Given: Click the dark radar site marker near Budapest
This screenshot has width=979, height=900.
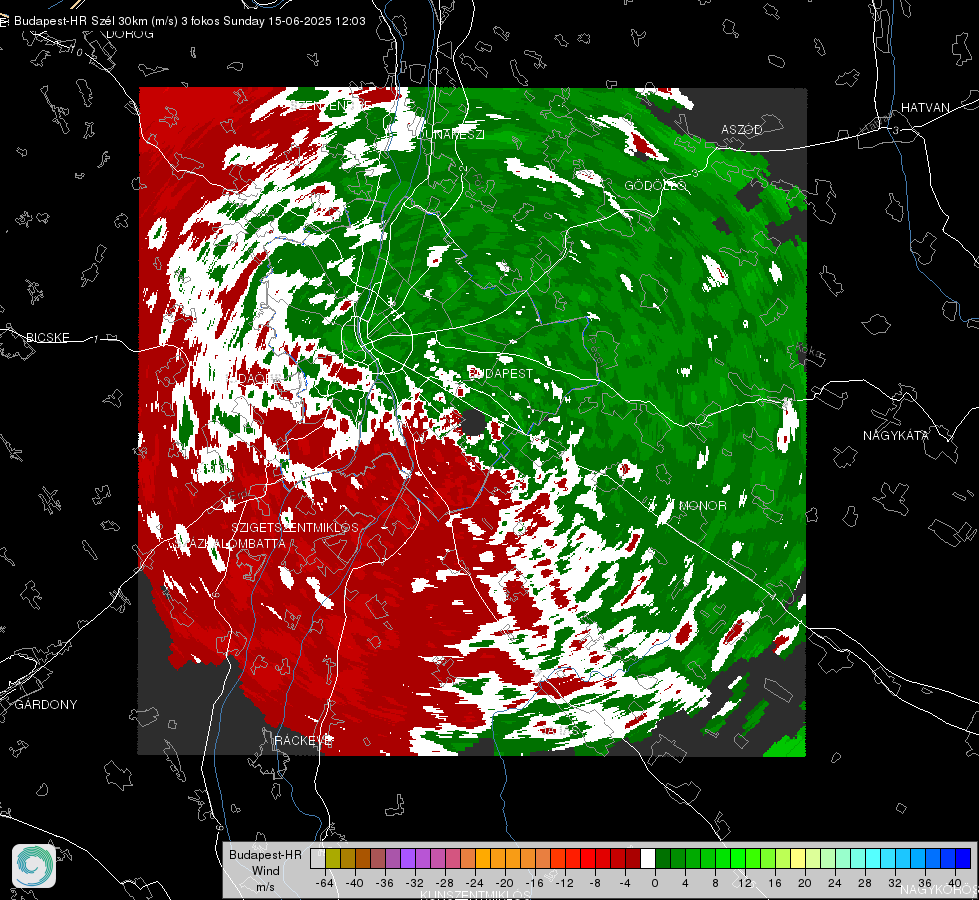Looking at the screenshot, I should pyautogui.click(x=473, y=422).
